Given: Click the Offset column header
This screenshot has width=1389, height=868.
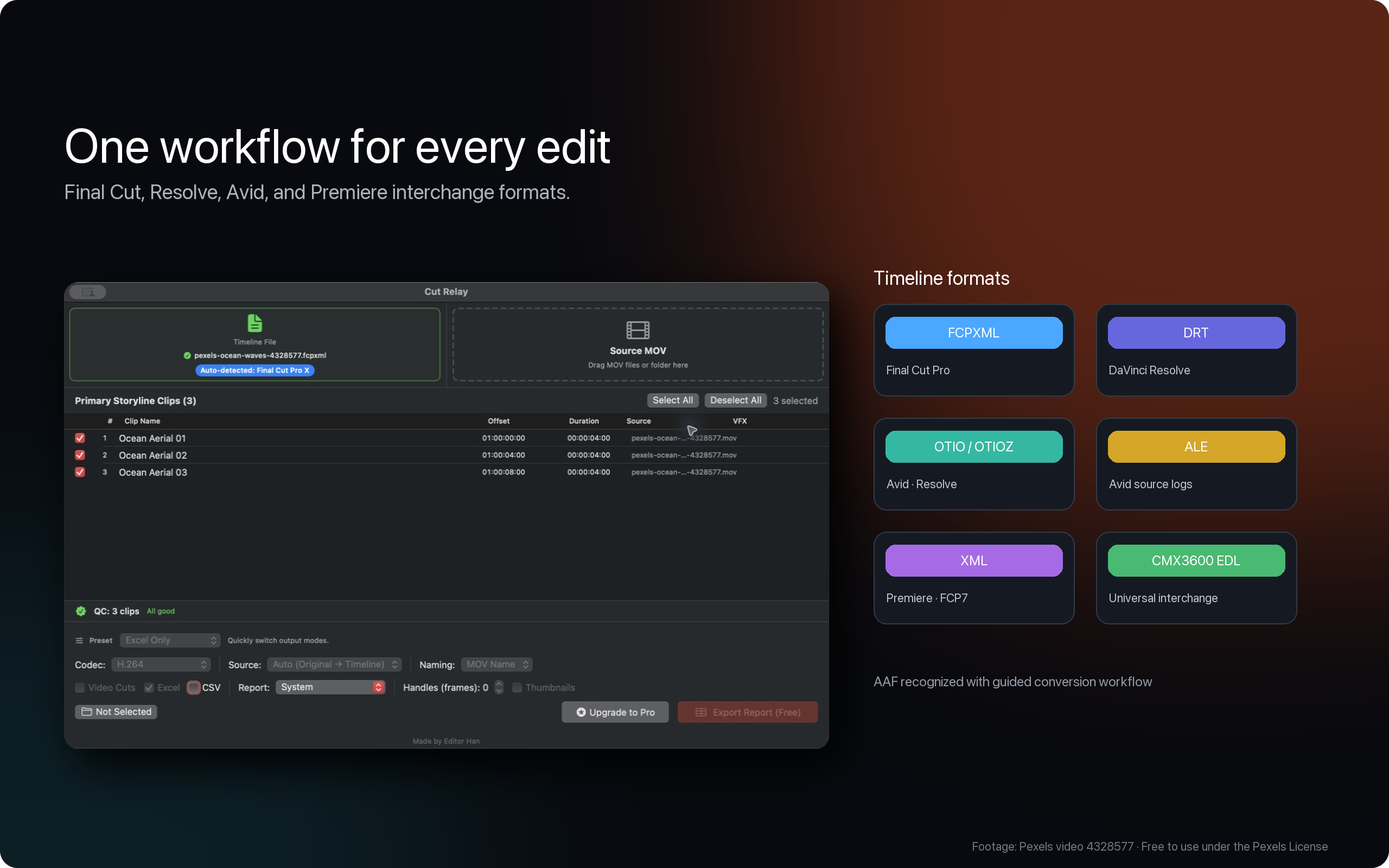Looking at the screenshot, I should (498, 421).
